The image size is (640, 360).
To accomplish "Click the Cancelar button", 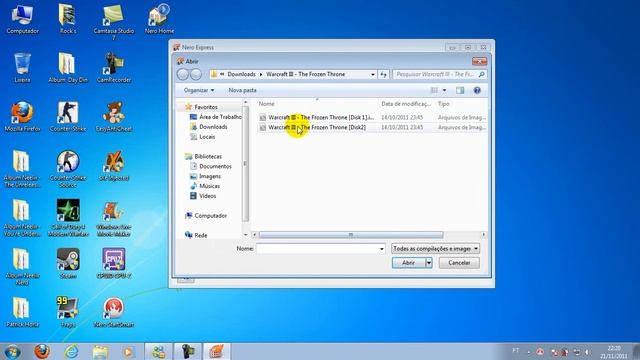I will [x=459, y=263].
